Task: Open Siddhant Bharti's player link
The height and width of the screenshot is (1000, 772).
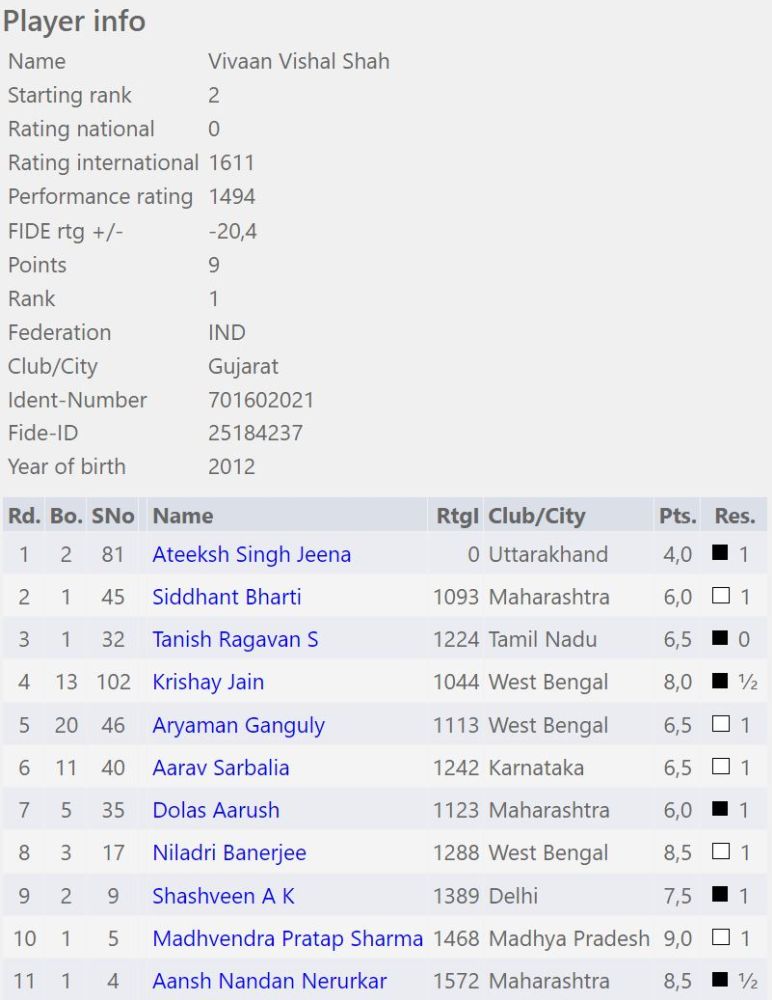Action: (x=226, y=597)
